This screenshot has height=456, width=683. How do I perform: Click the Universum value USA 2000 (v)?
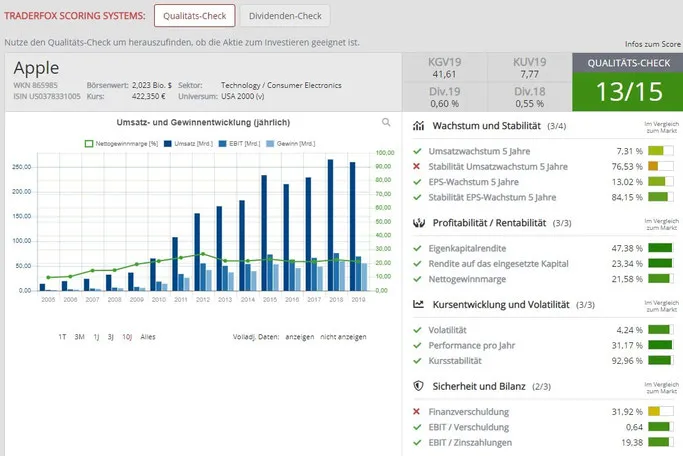tap(243, 96)
